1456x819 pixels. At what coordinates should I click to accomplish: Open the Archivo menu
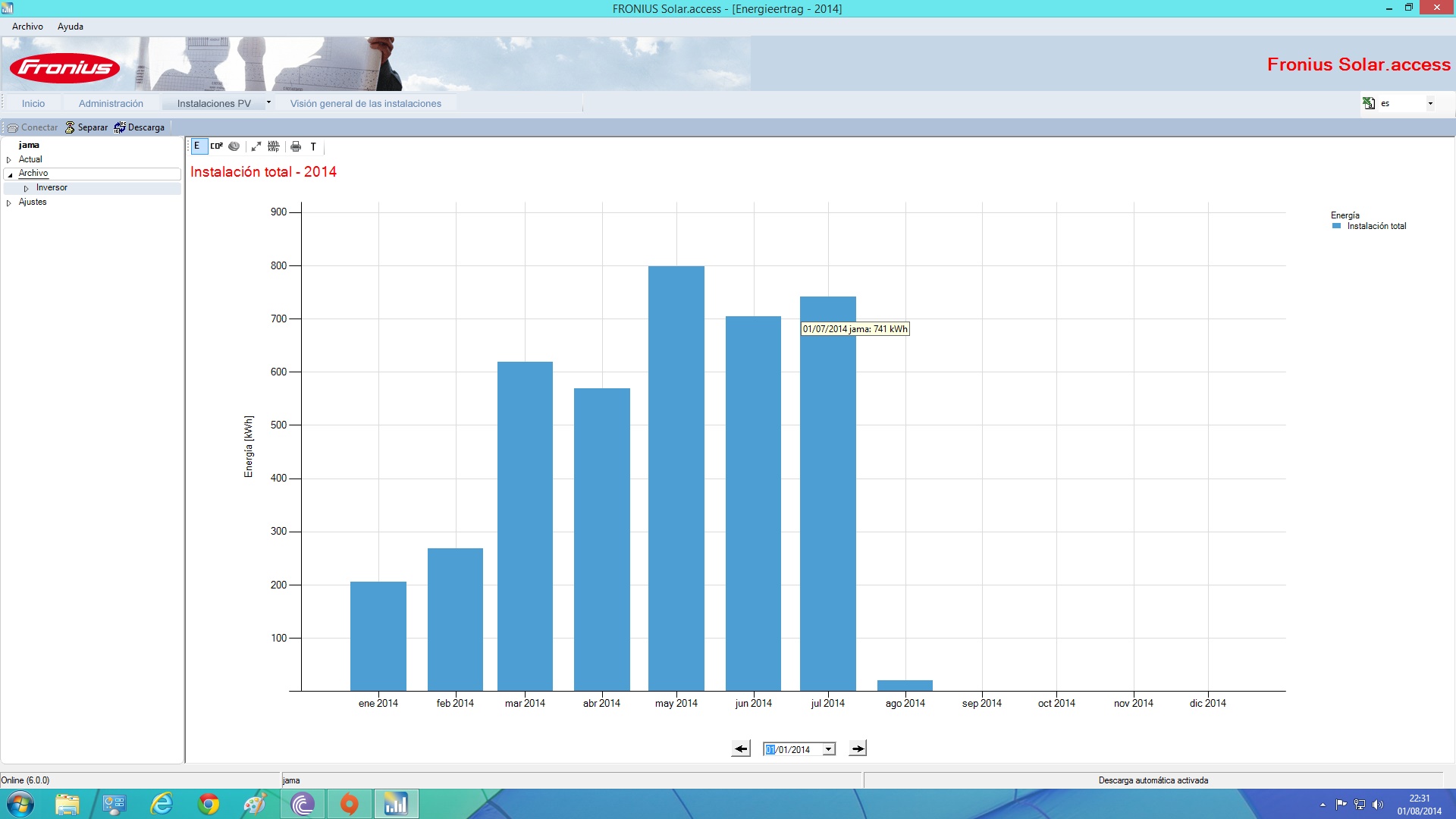(27, 27)
